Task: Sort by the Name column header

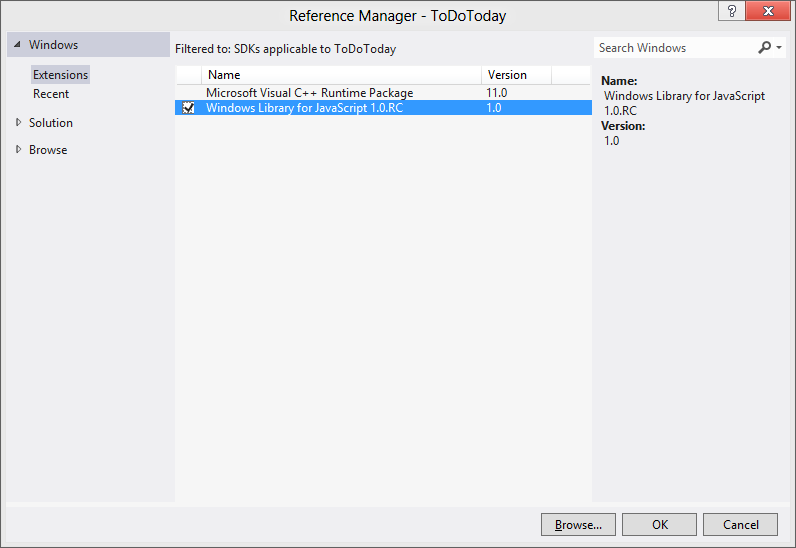Action: pyautogui.click(x=341, y=75)
